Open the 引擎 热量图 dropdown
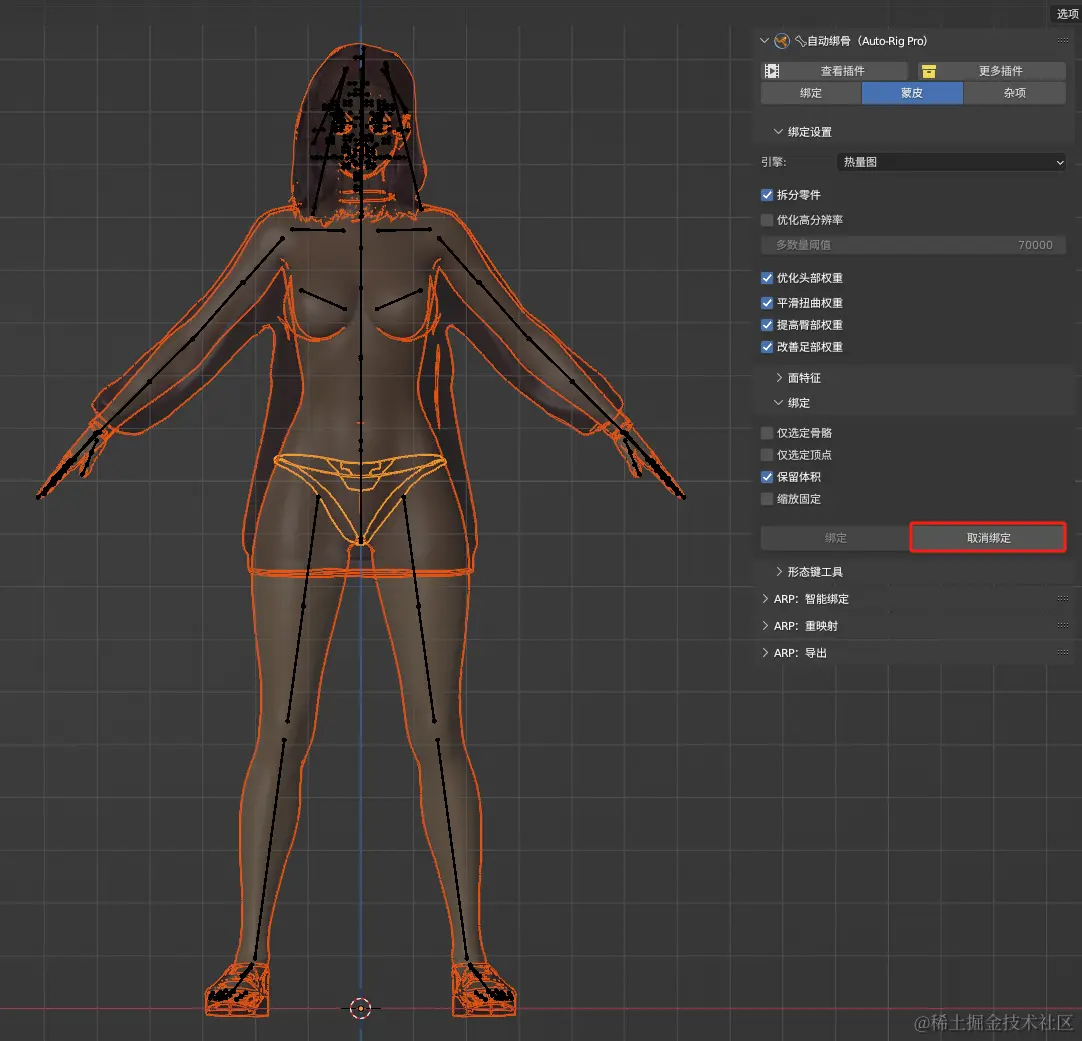Screen dimensions: 1082x1041 [x=950, y=162]
